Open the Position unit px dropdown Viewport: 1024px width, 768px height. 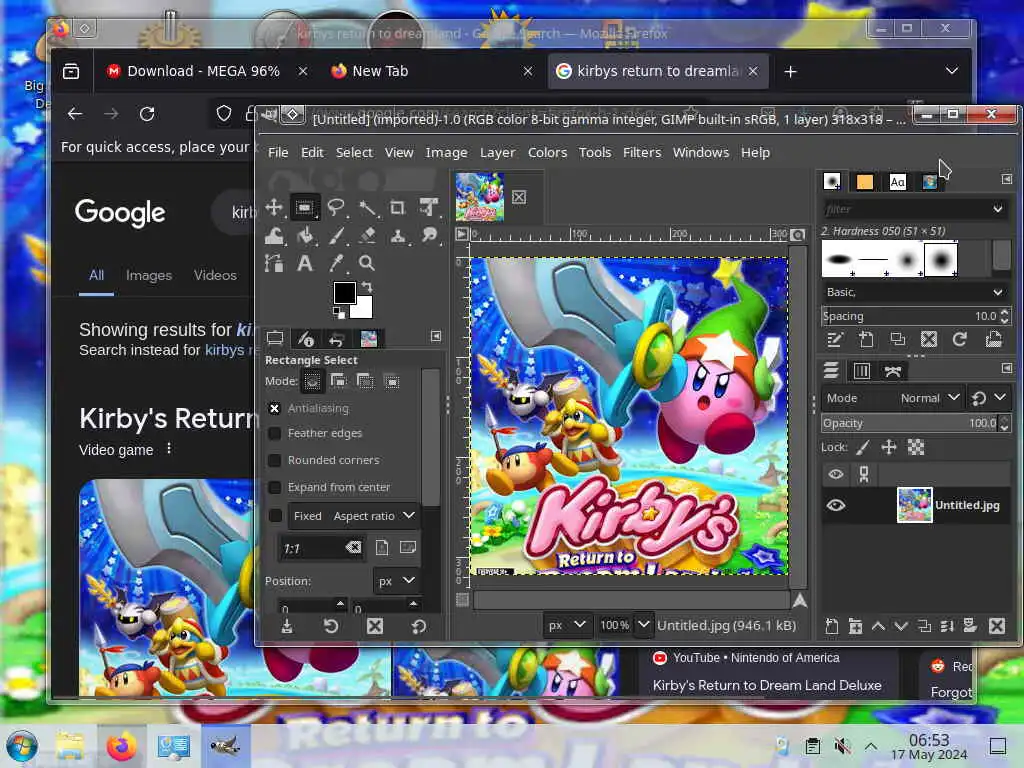pyautogui.click(x=396, y=581)
